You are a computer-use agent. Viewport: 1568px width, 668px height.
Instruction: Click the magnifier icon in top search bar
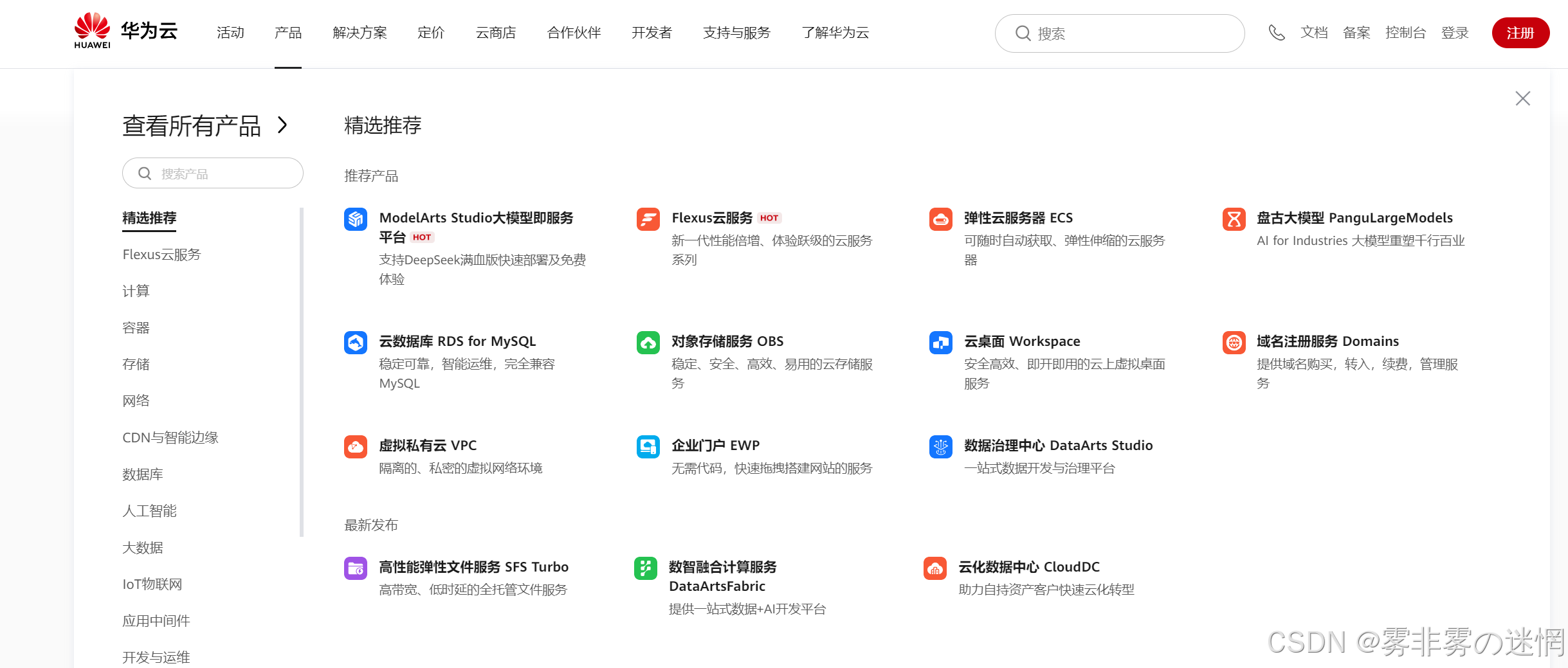(1023, 33)
